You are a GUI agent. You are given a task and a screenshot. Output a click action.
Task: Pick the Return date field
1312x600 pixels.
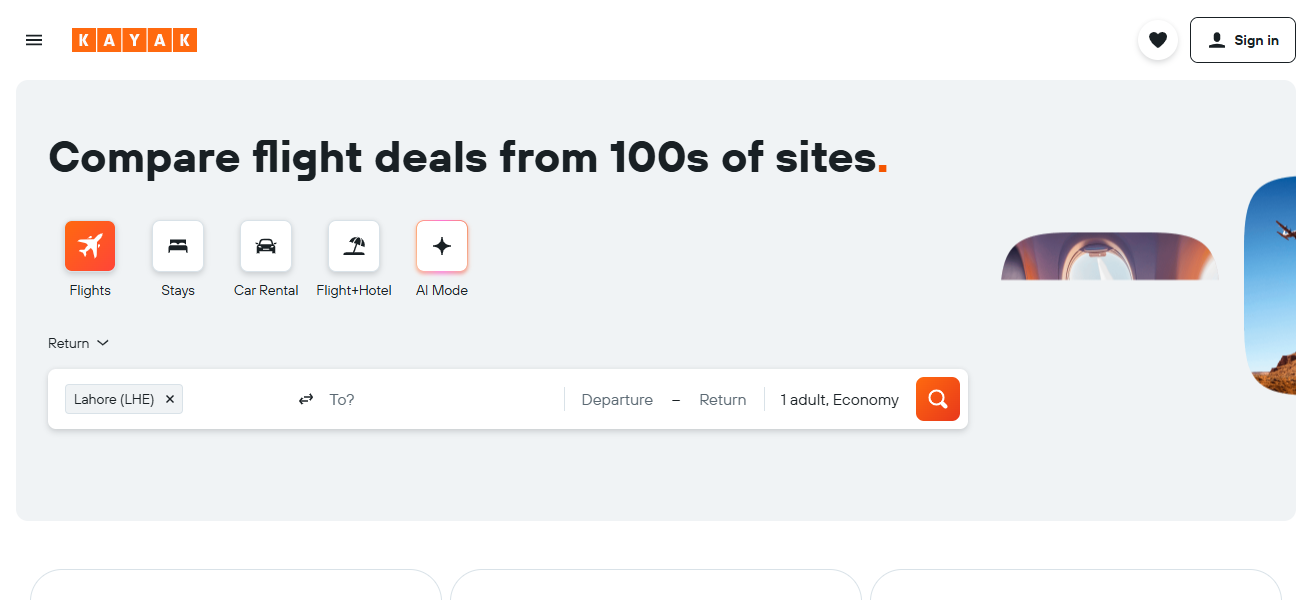[x=722, y=400]
